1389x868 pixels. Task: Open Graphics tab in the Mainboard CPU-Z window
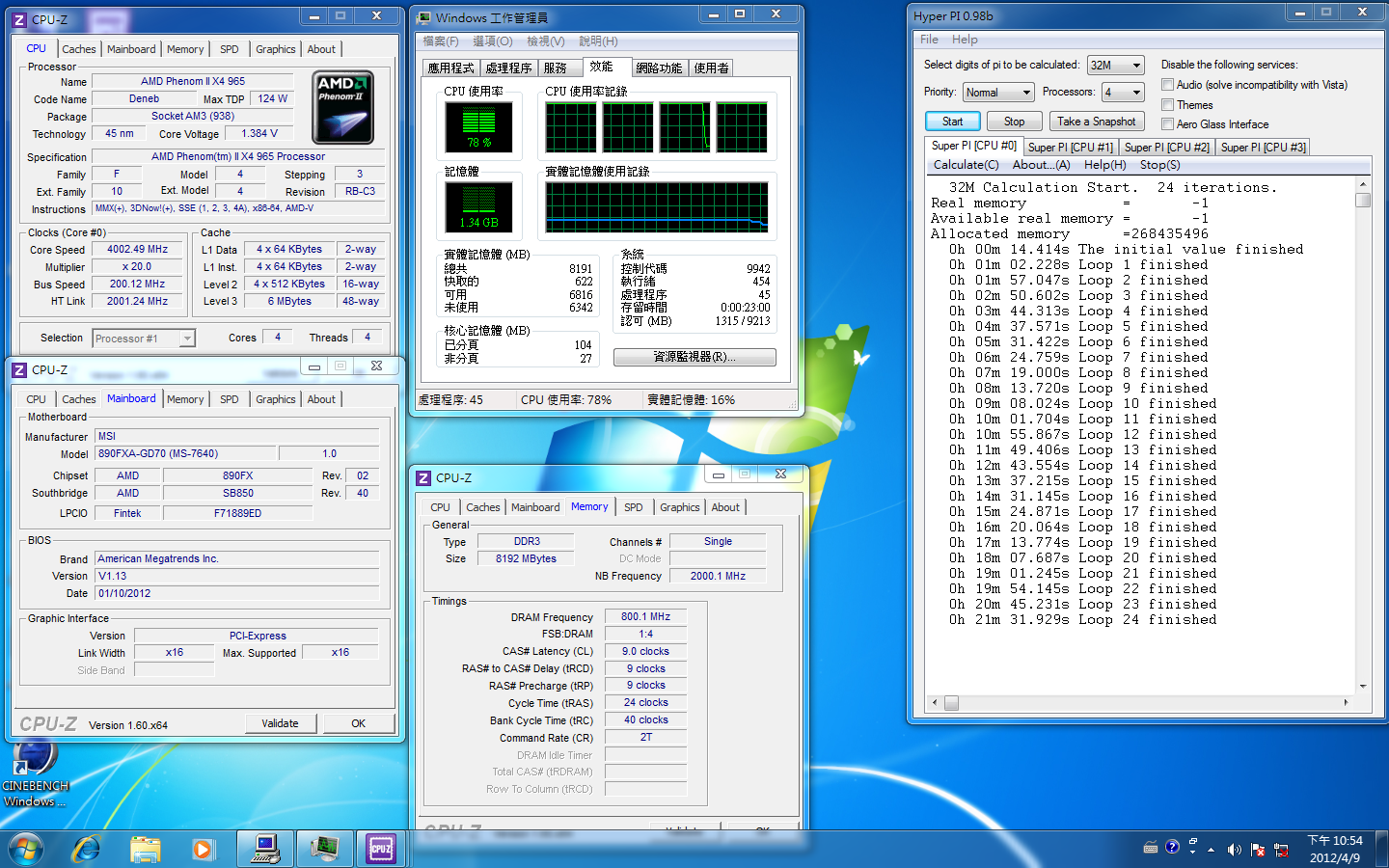click(275, 399)
